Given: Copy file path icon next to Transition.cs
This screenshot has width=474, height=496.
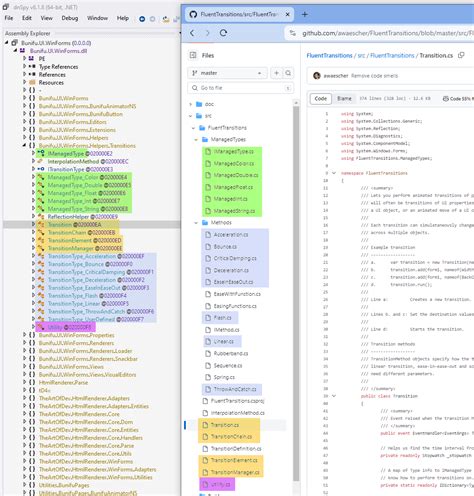Looking at the screenshot, I should point(461,55).
